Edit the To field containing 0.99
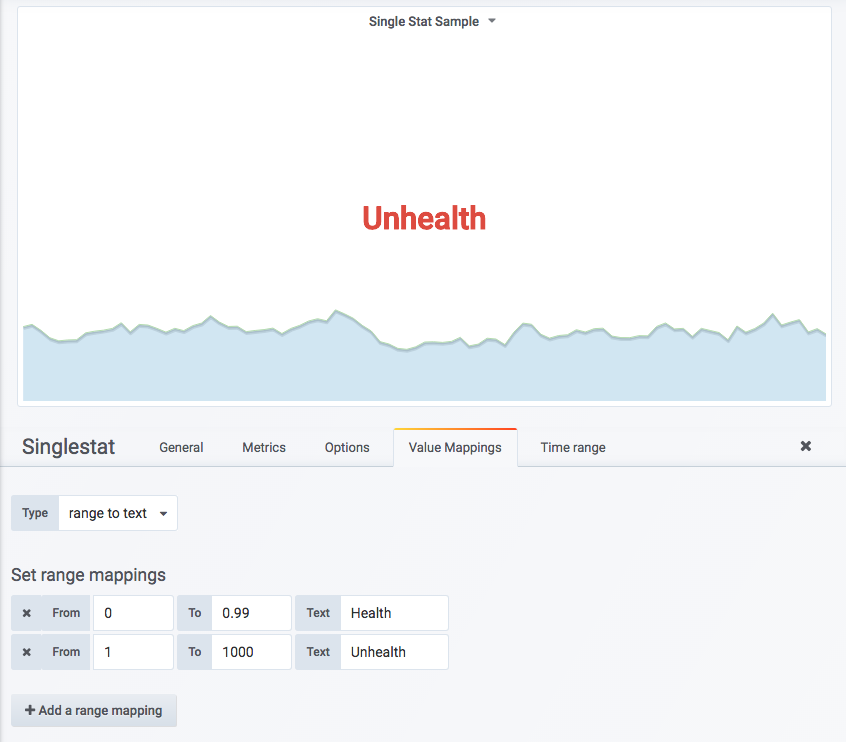846x742 pixels. click(x=251, y=613)
